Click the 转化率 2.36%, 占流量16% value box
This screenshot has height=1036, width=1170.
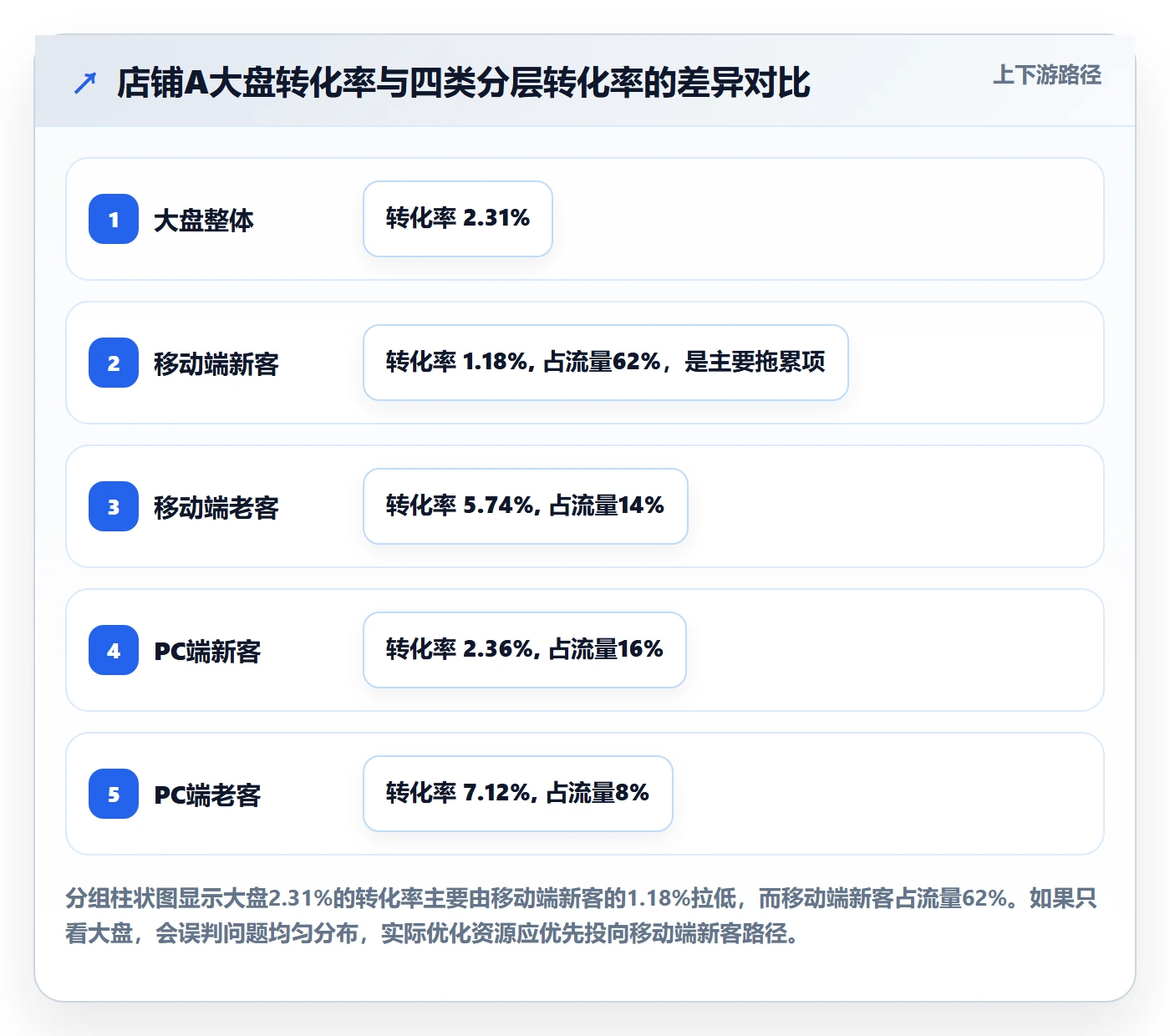[525, 650]
